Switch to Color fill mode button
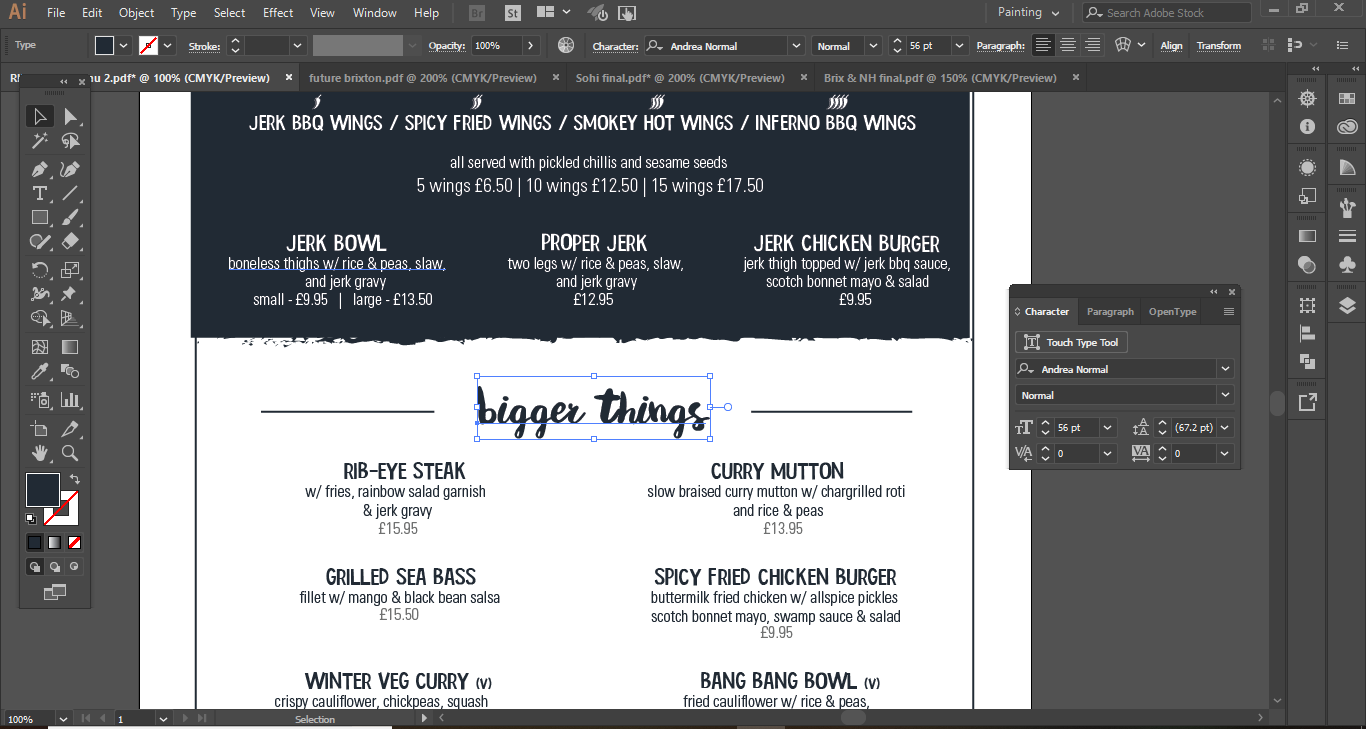This screenshot has height=729, width=1366. pyautogui.click(x=35, y=542)
